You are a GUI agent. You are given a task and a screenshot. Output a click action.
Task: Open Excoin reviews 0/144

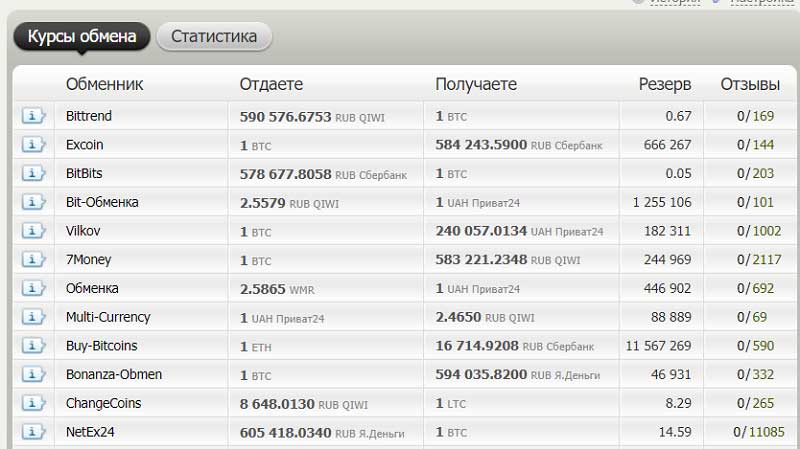(755, 144)
